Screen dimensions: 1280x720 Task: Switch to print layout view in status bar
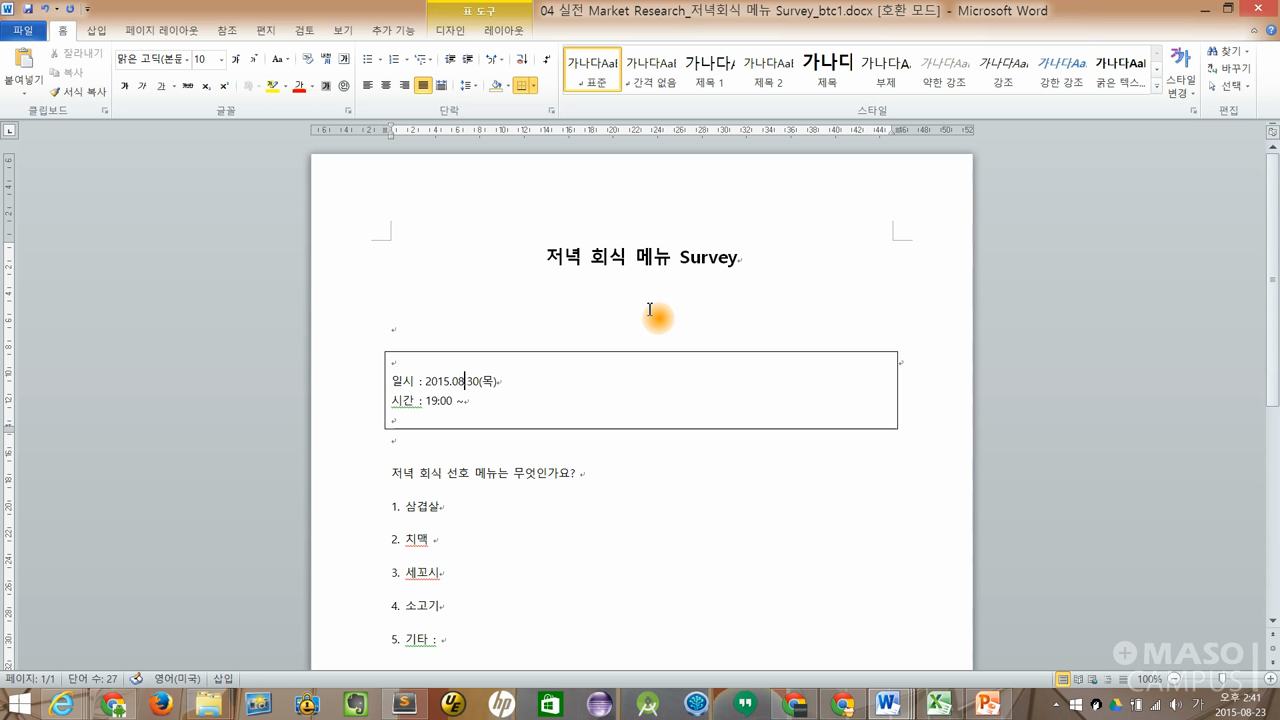pyautogui.click(x=1064, y=679)
